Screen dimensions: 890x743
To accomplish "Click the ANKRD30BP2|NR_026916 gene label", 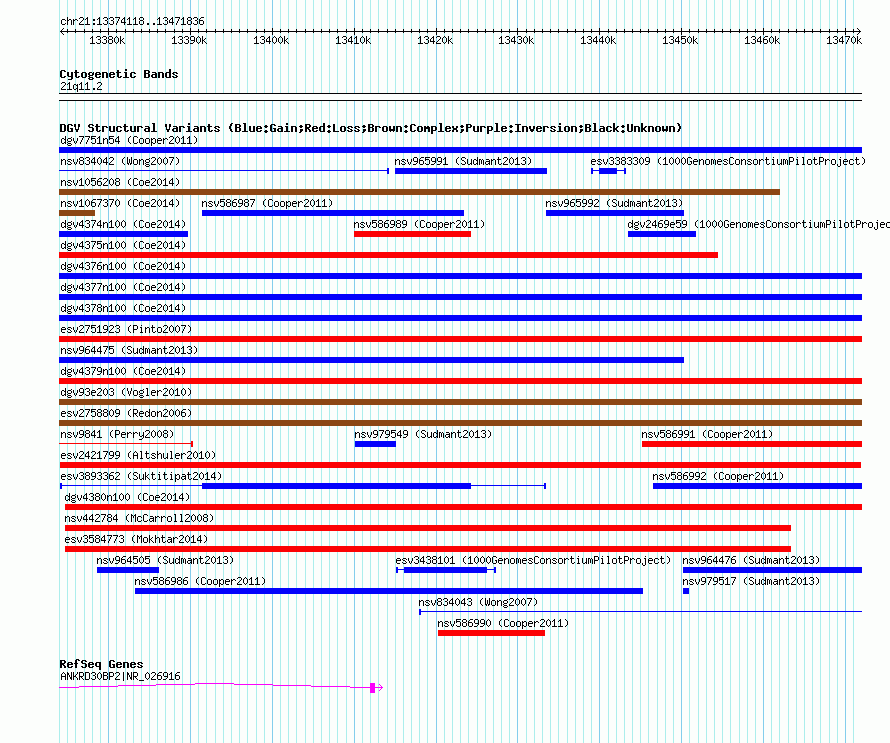I will pyautogui.click(x=120, y=676).
